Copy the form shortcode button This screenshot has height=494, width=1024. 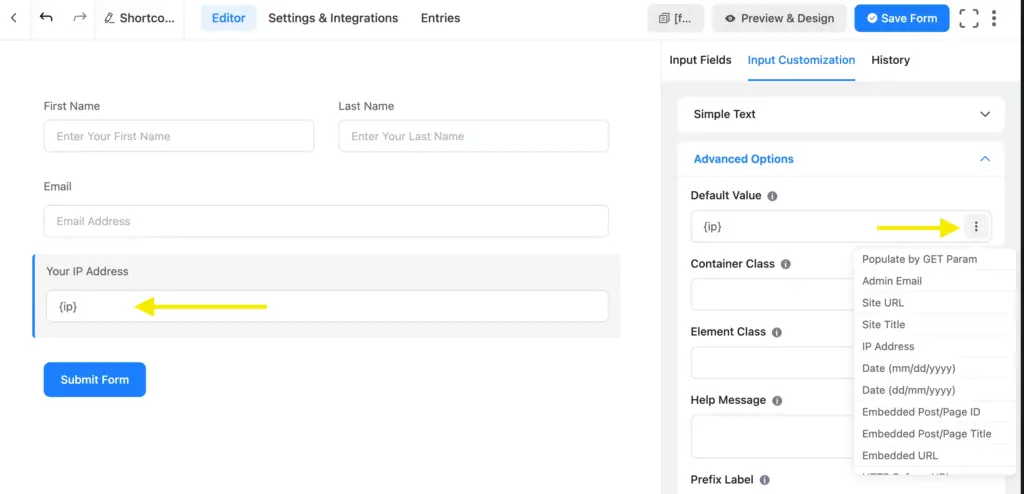675,18
